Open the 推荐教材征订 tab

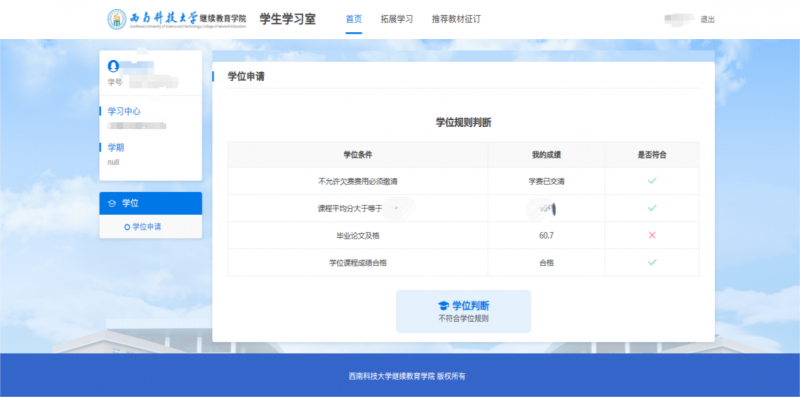click(x=456, y=19)
